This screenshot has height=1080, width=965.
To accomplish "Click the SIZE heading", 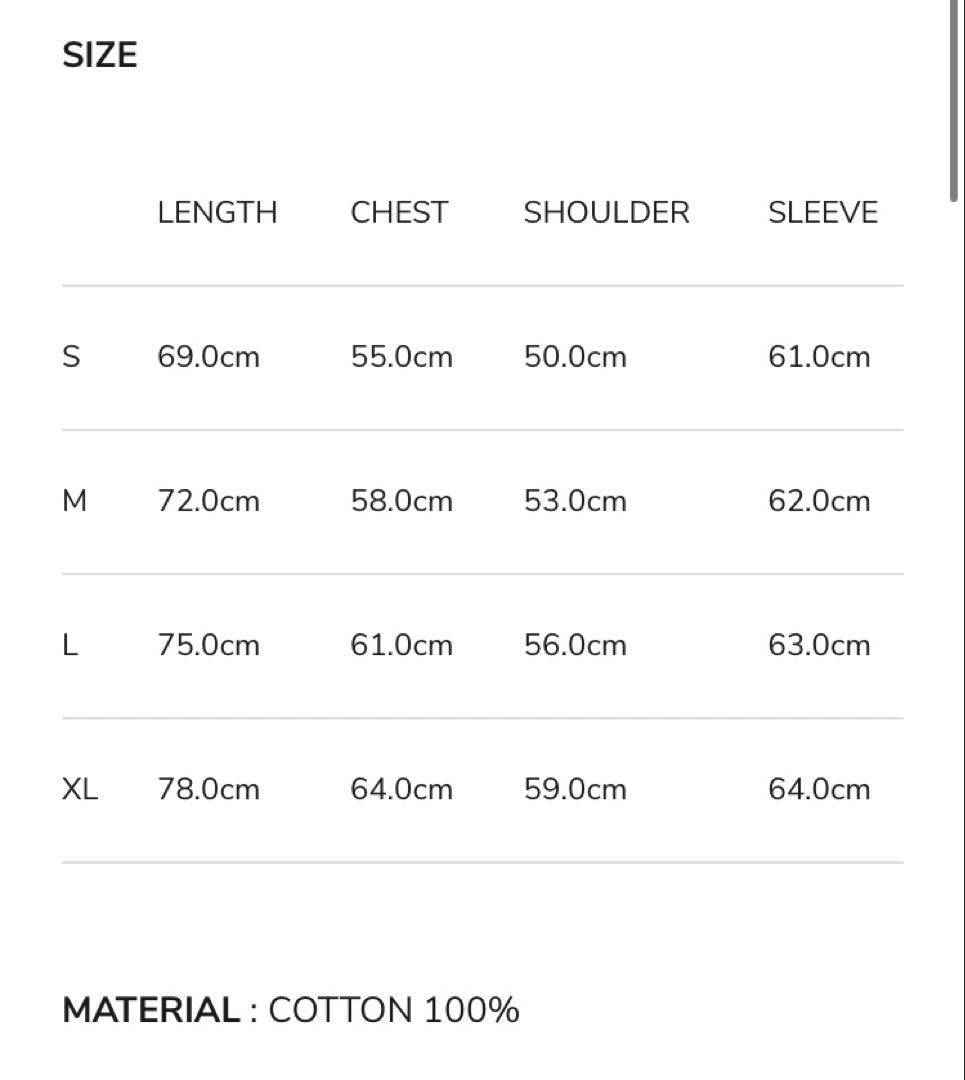I will tap(100, 55).
